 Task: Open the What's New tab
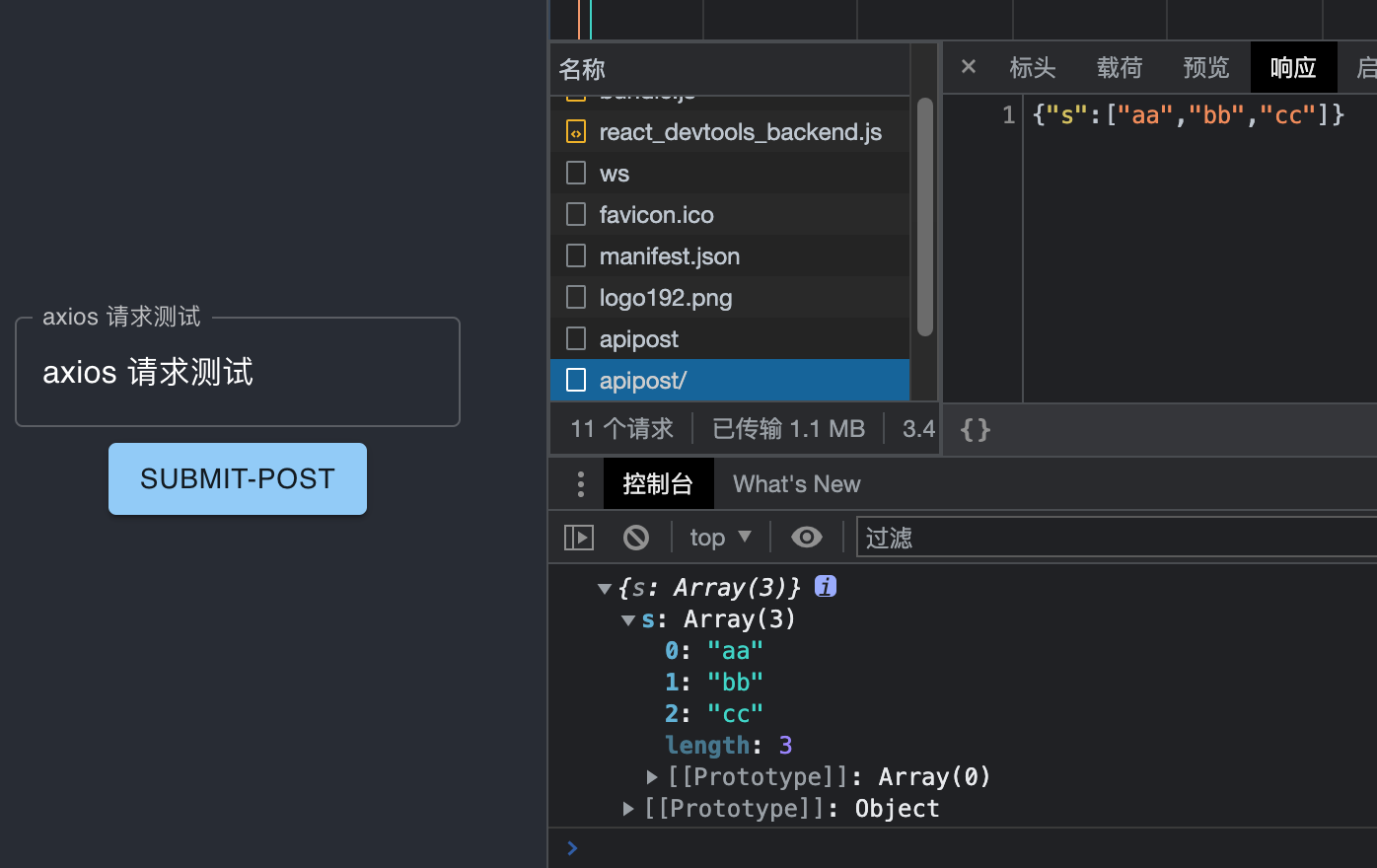[x=795, y=483]
